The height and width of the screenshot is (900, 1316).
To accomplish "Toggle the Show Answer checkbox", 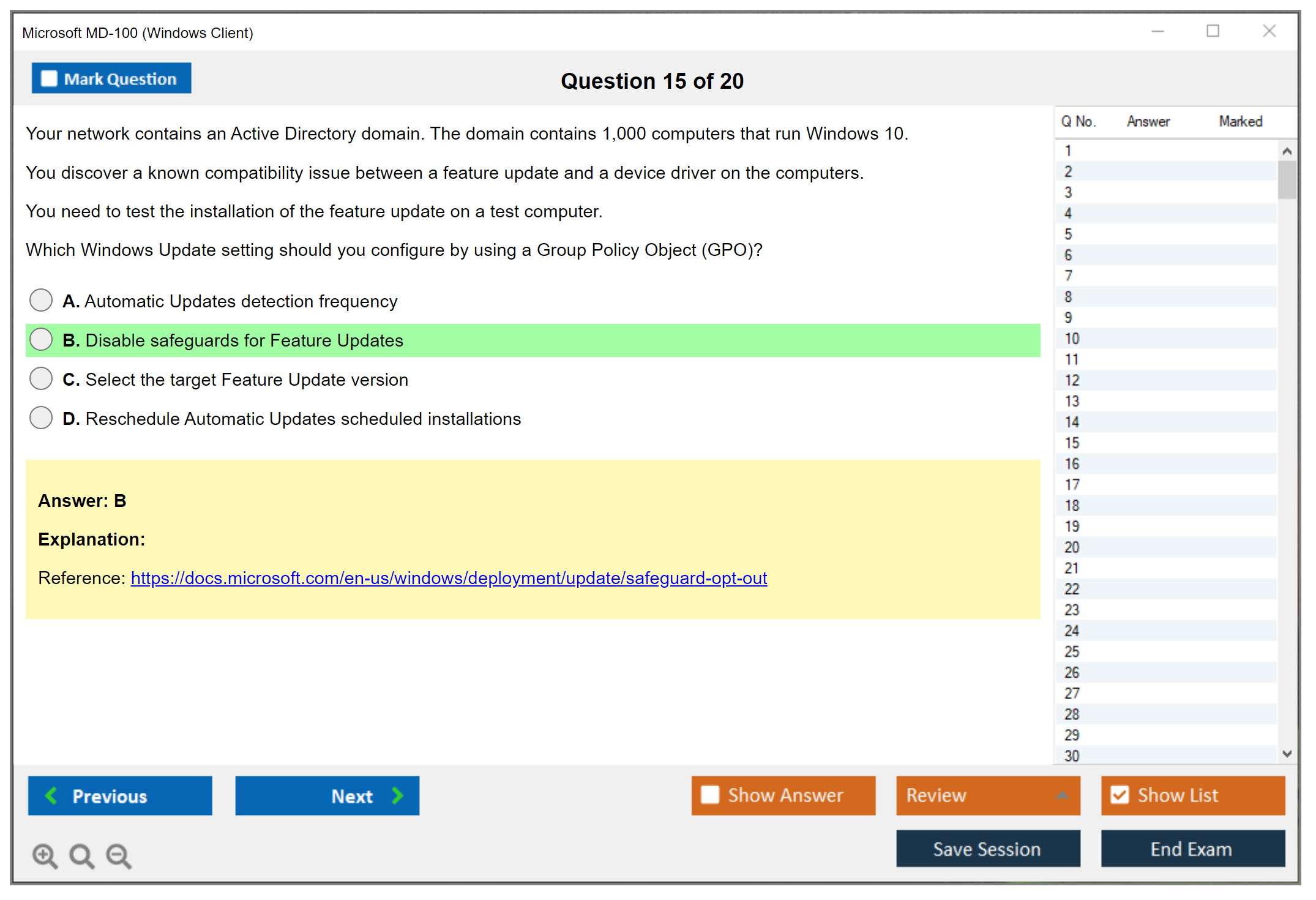I will coord(710,795).
